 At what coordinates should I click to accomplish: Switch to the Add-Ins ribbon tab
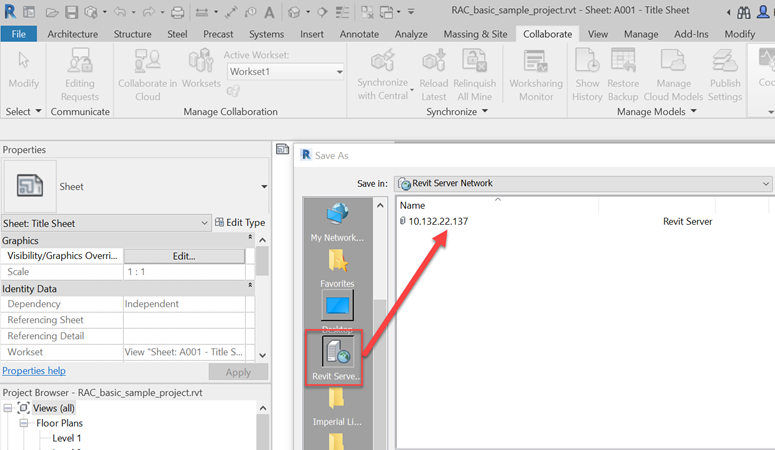point(691,34)
